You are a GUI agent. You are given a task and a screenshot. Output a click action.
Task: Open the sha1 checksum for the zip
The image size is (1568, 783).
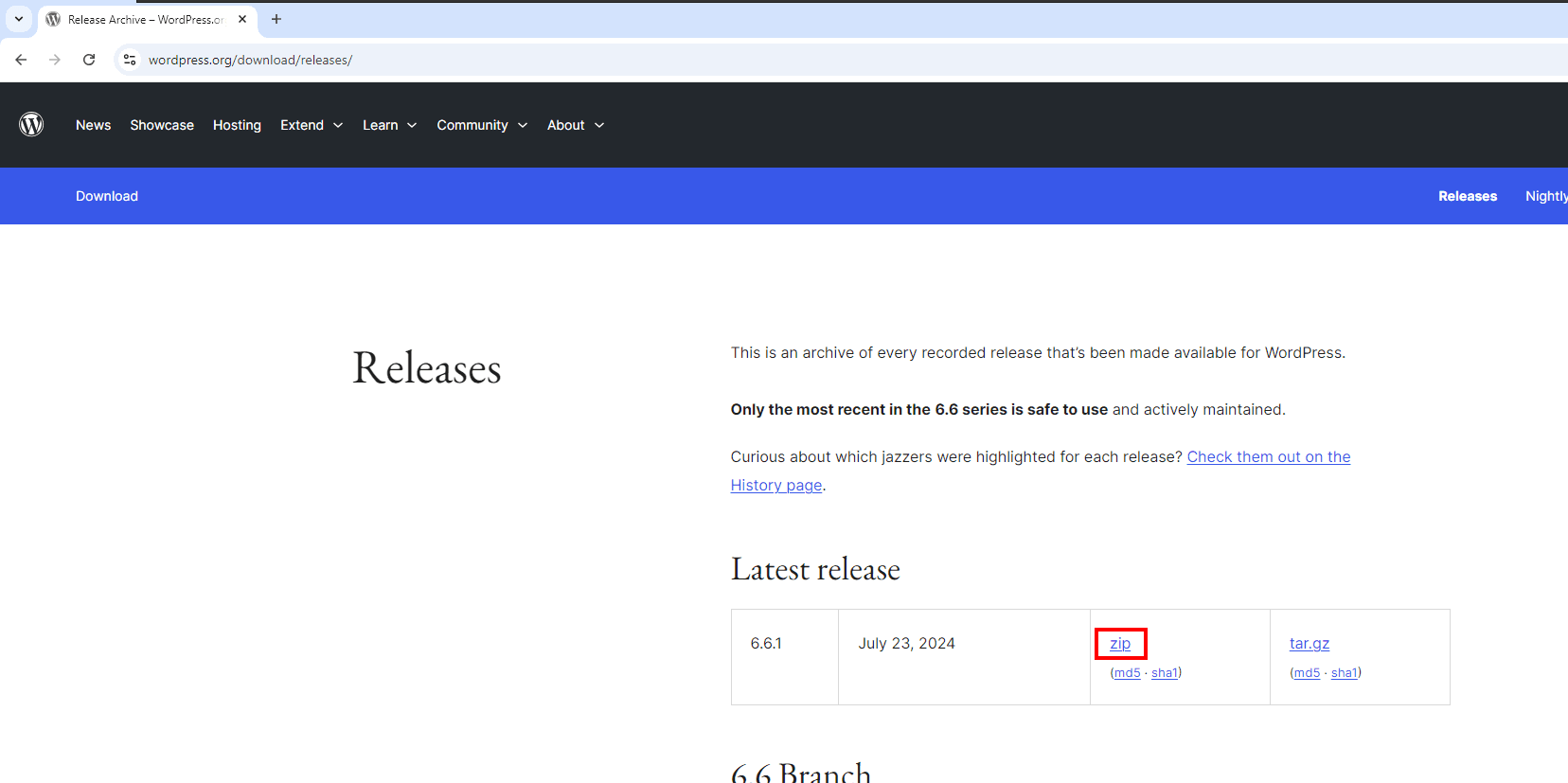(x=1164, y=672)
